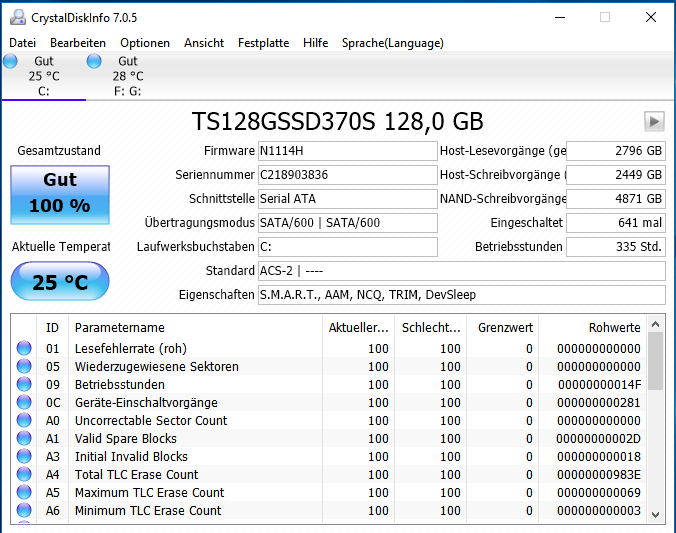Screen dimensions: 676x533
Task: Click the CrystalDiskInfo app icon in title bar
Action: point(18,17)
